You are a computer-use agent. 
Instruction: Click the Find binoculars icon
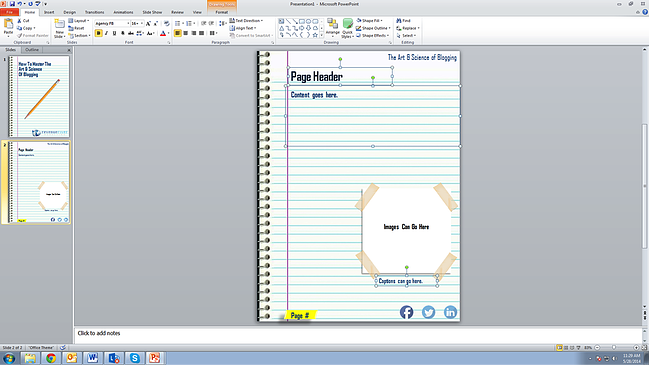point(399,20)
